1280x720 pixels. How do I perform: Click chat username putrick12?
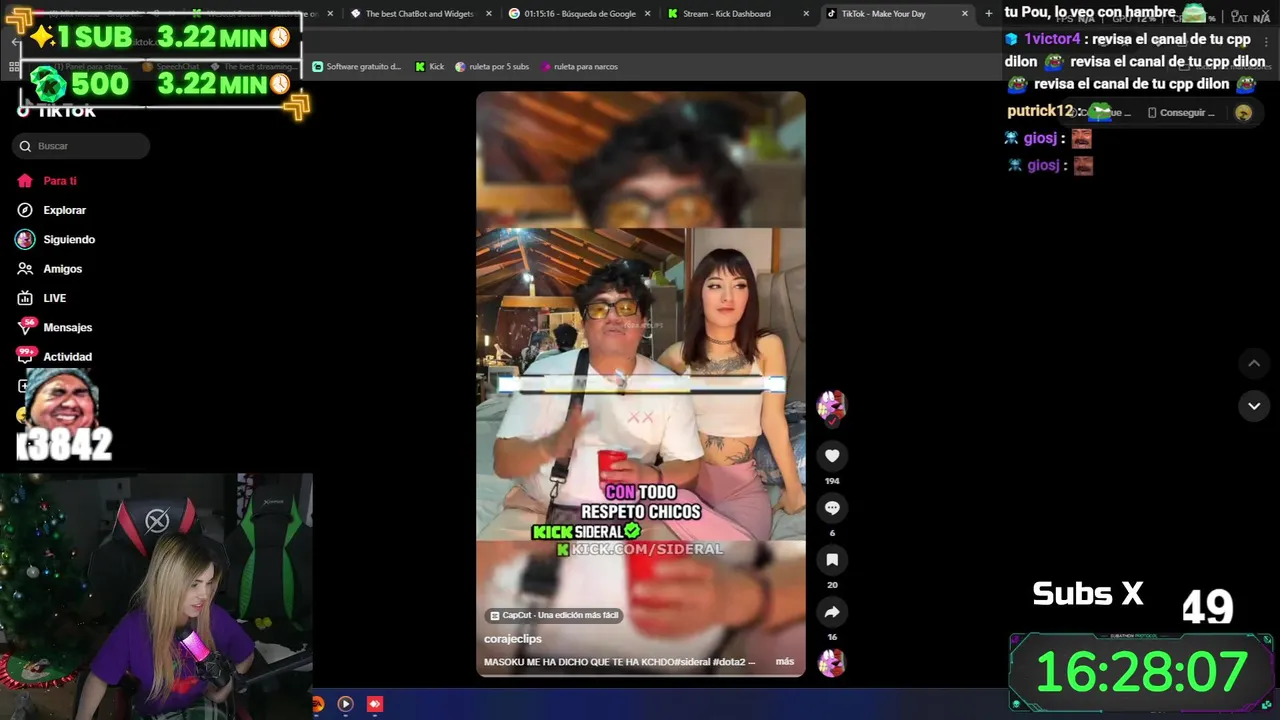(x=1040, y=111)
